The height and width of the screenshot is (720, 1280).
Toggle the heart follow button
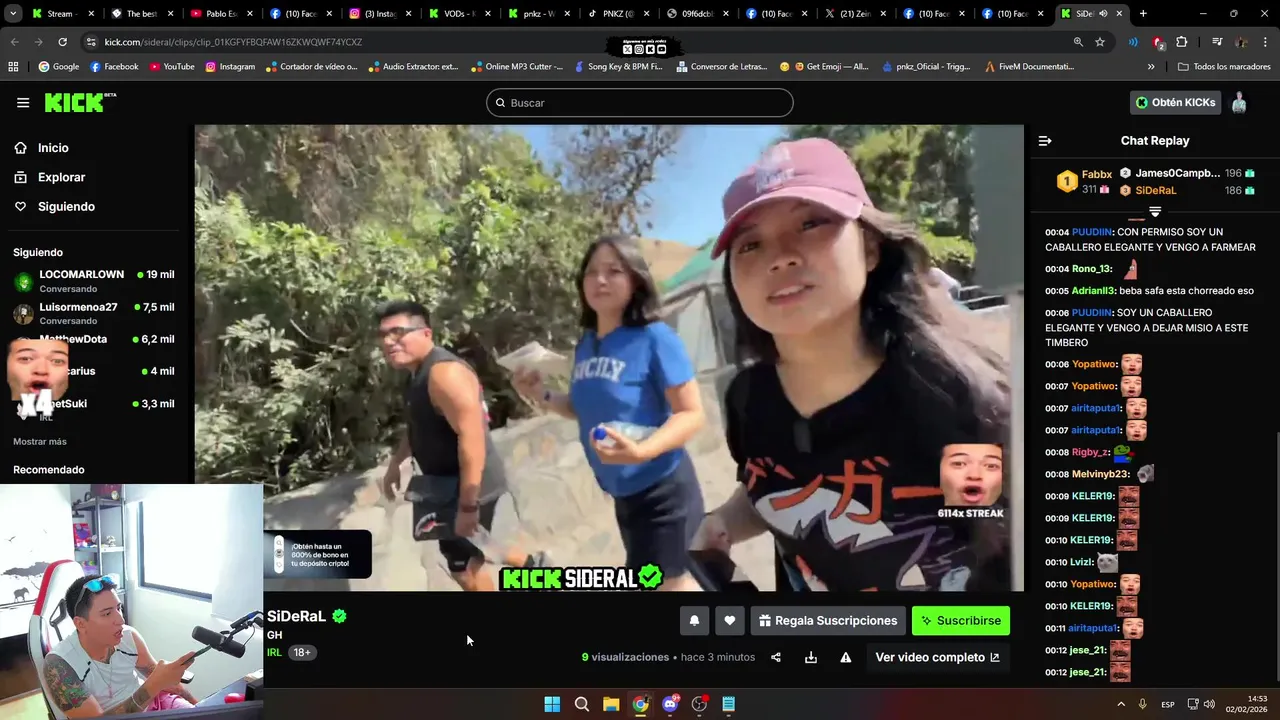(x=730, y=621)
